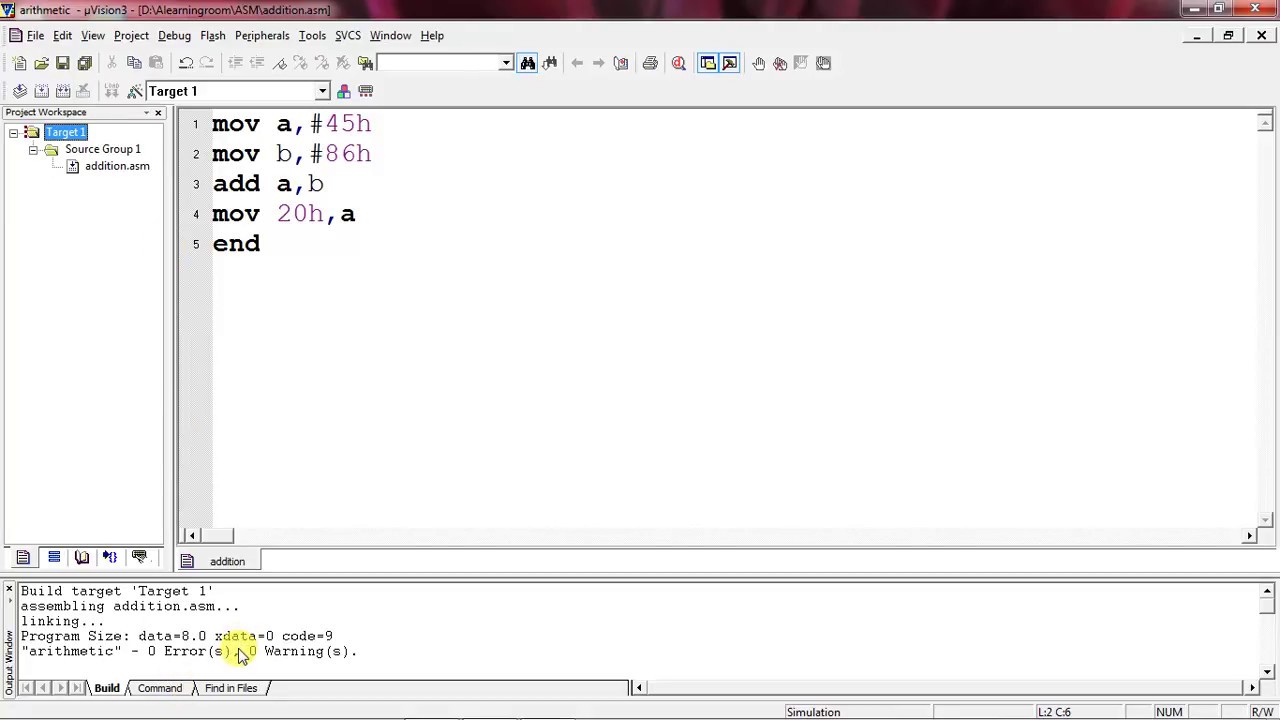Viewport: 1280px width, 720px height.
Task: Open Options for Target wand icon
Action: [x=135, y=91]
